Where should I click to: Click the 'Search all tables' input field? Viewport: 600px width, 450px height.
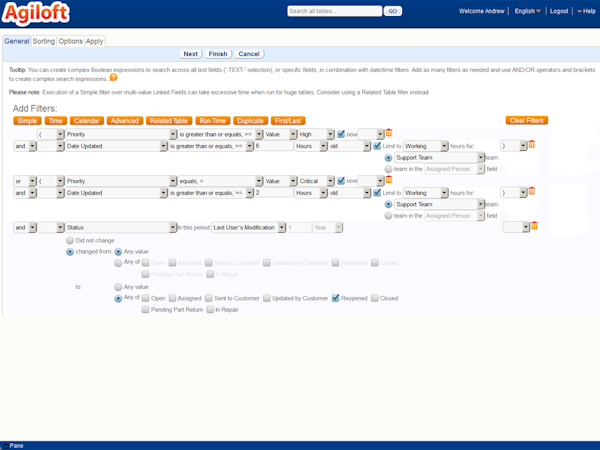(x=333, y=11)
